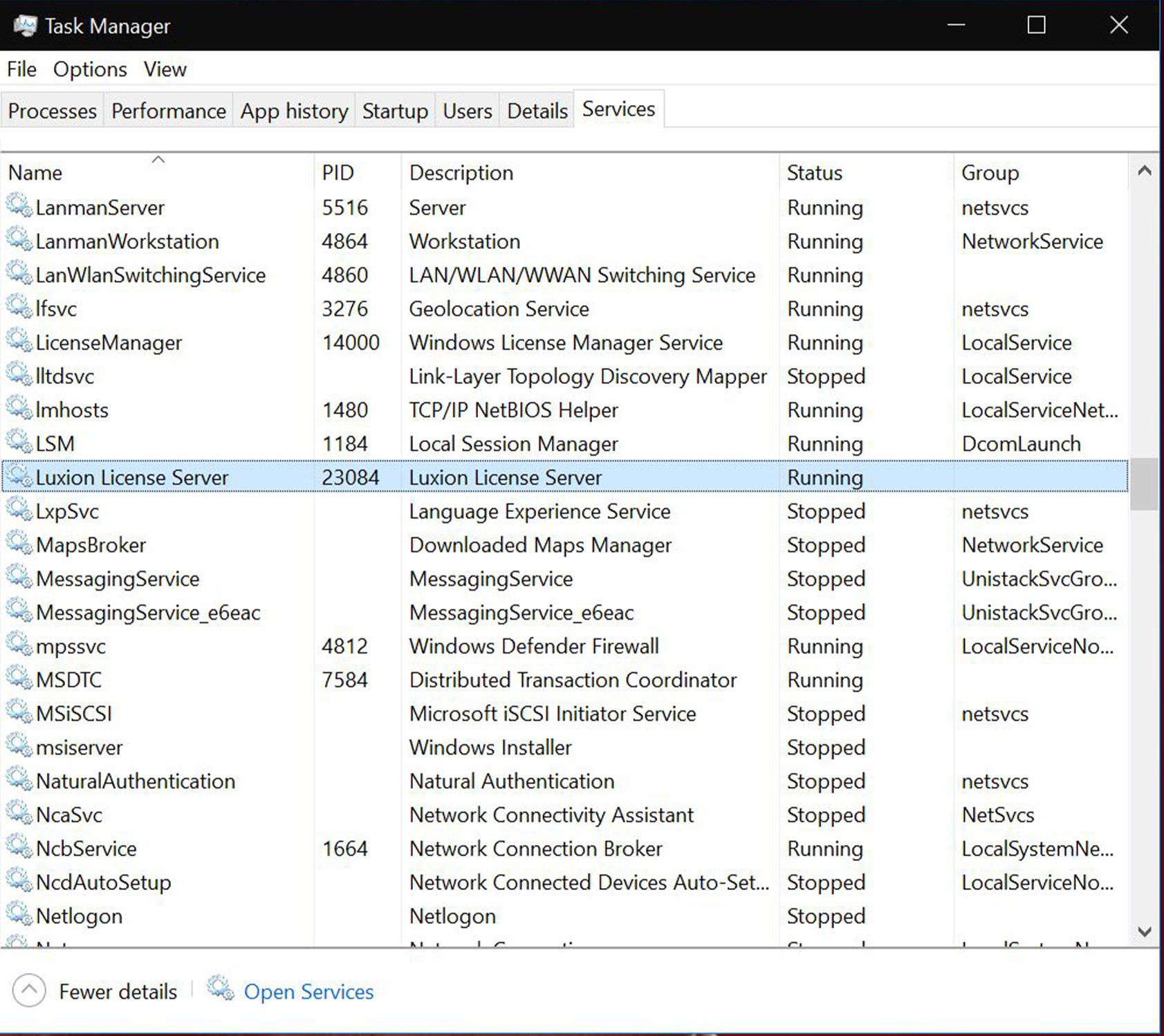
Task: Sort services by the Status column header
Action: (867, 172)
